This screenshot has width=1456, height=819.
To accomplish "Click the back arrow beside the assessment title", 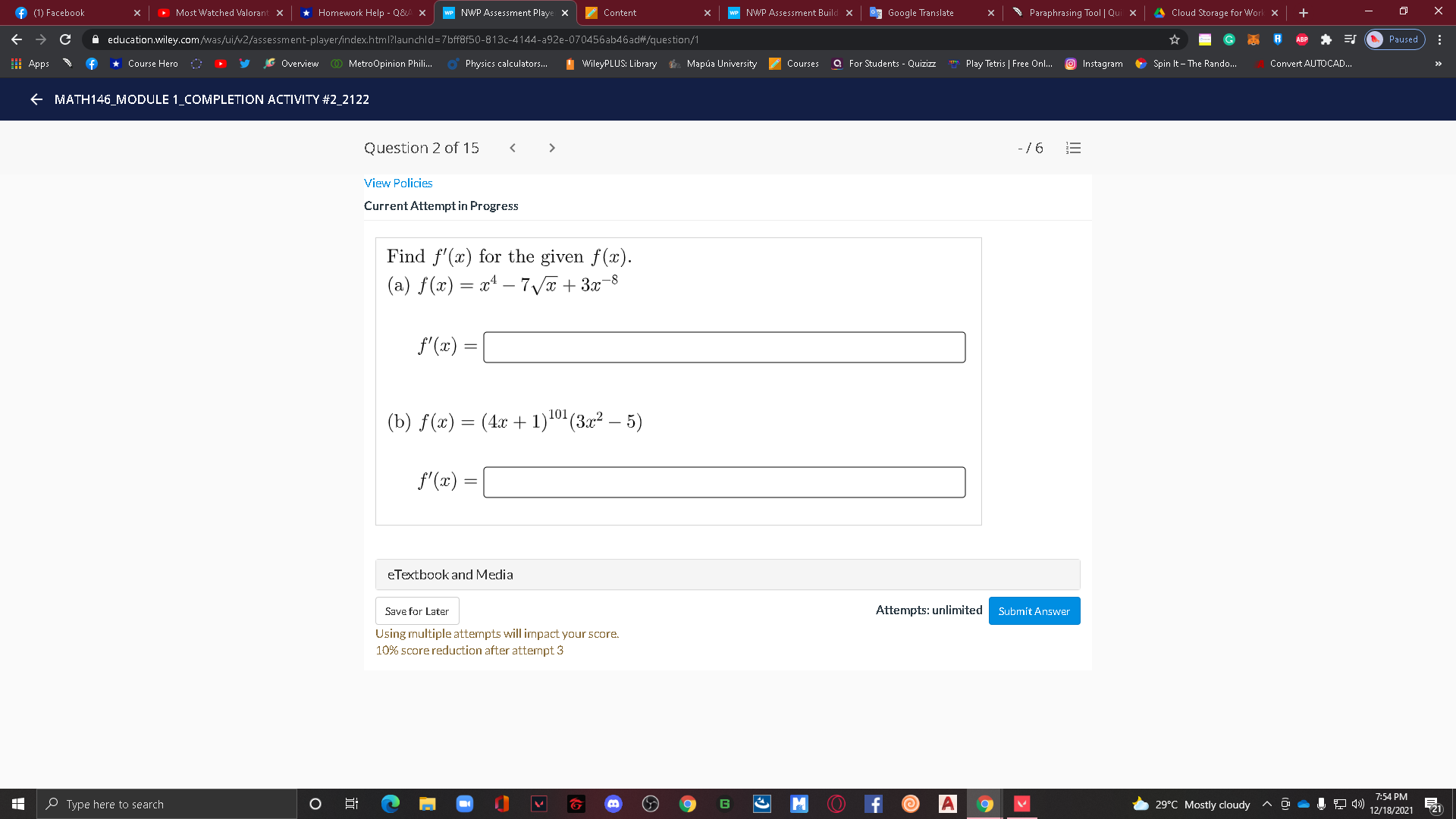I will (36, 99).
